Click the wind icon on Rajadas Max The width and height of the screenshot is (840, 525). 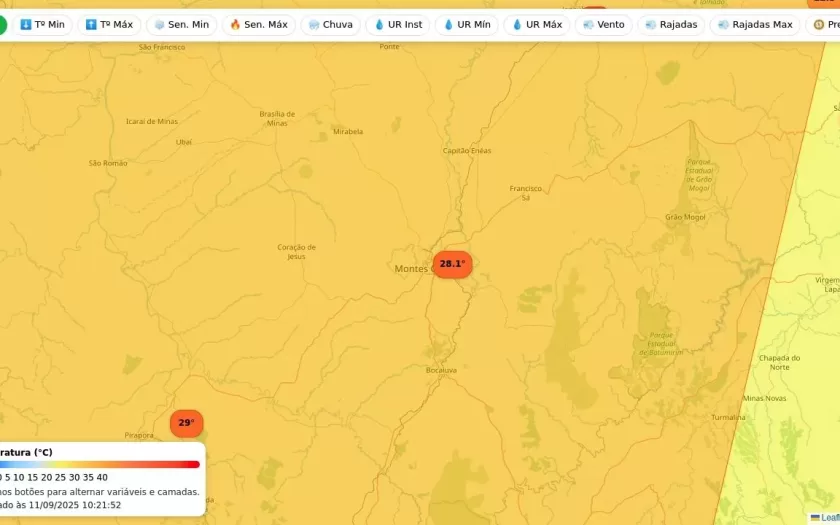tap(723, 25)
